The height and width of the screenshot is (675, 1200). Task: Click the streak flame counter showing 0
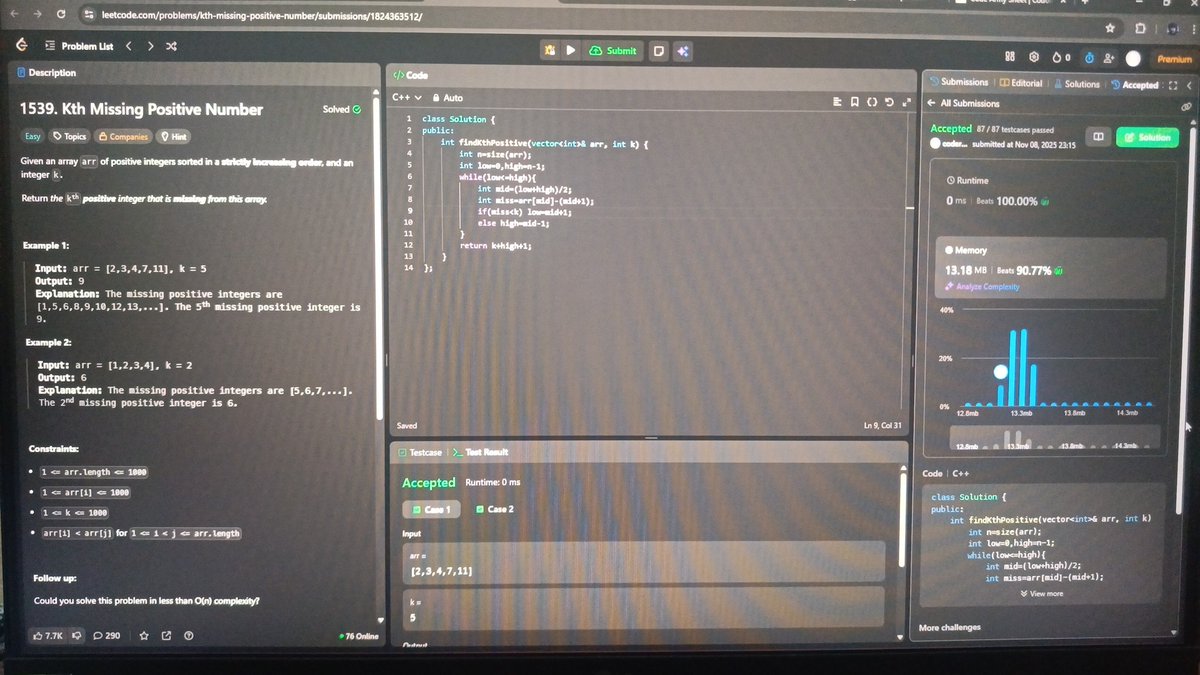click(x=1062, y=58)
